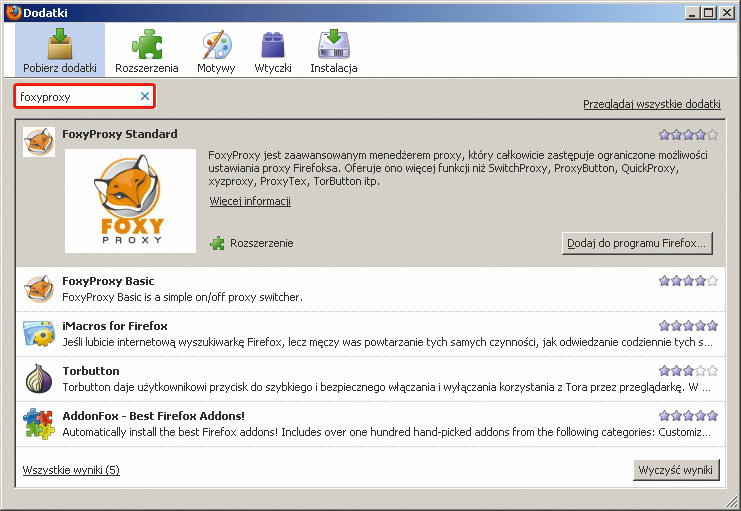Open the Wszystkie wyniki (5) link
The height and width of the screenshot is (511, 741).
point(71,470)
